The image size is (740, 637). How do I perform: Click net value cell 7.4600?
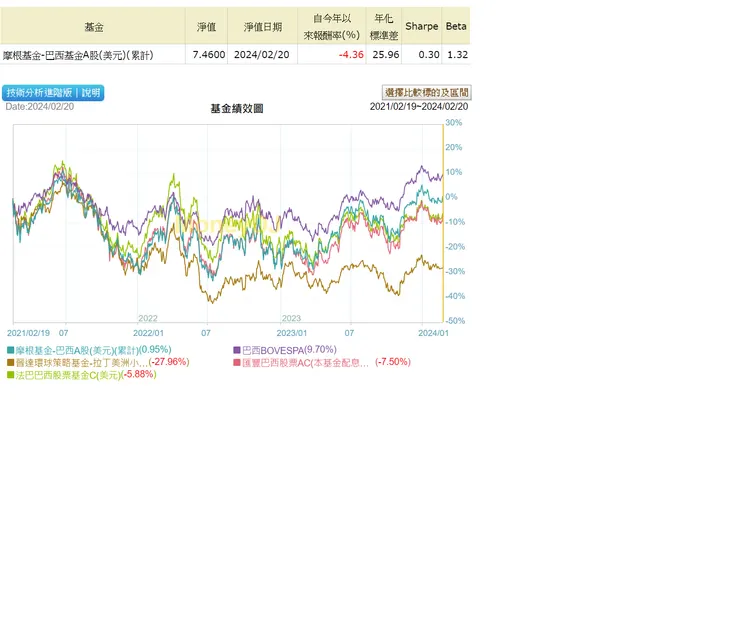tap(209, 55)
